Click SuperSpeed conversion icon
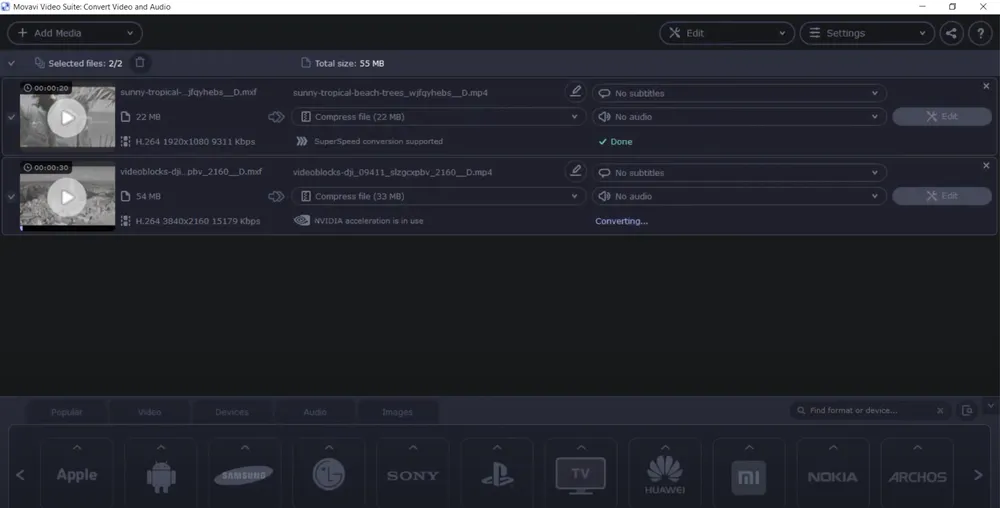Screen dimensions: 1000x508 point(302,142)
